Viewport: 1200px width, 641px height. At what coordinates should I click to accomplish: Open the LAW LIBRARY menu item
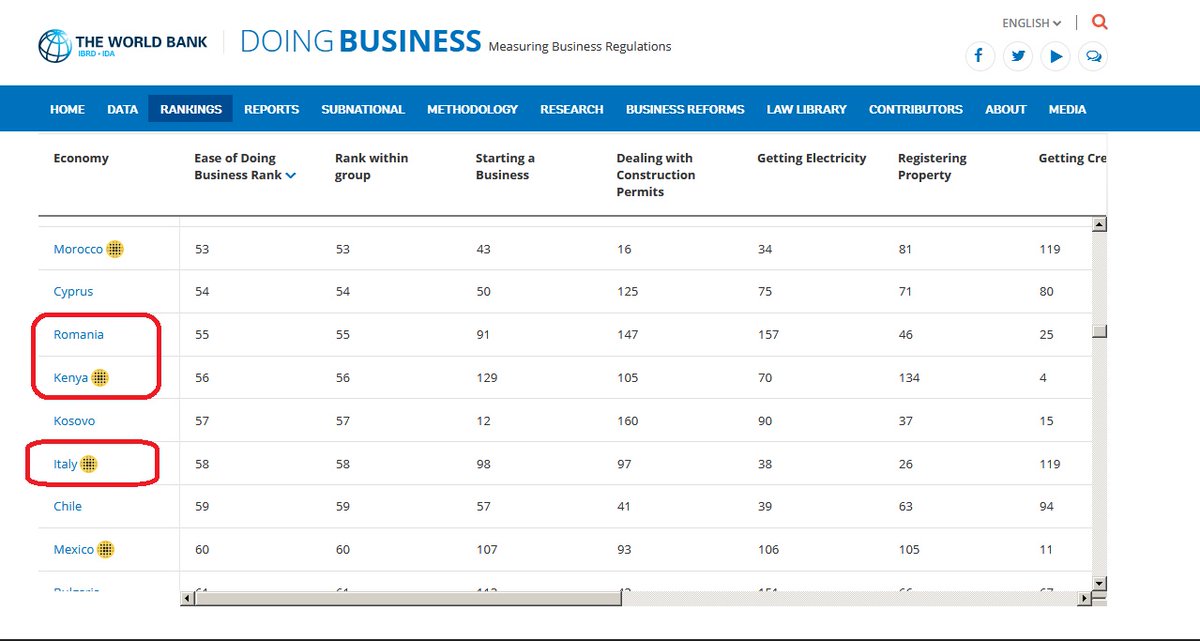tap(807, 109)
